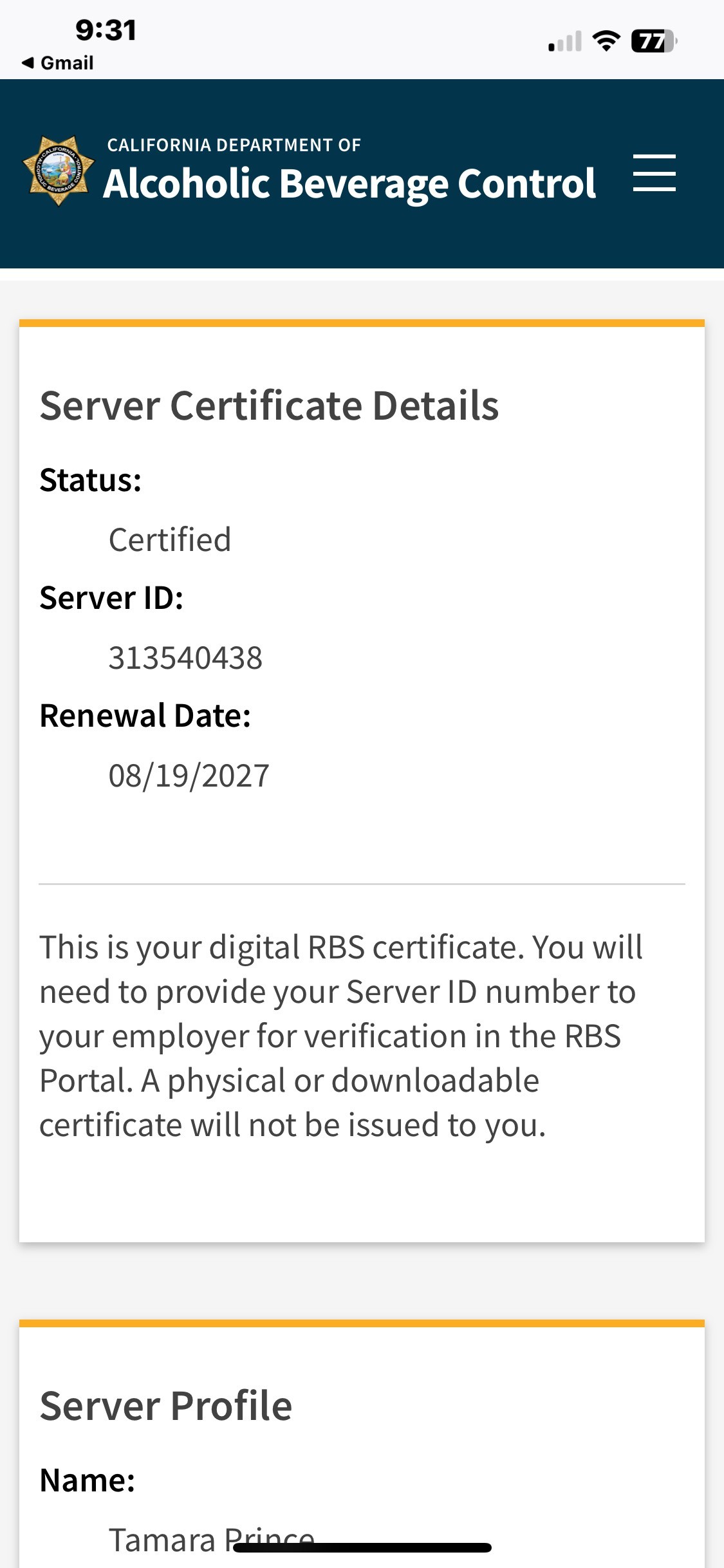
Task: Tap the digital RBS certificate paragraph
Action: pyautogui.click(x=341, y=1036)
